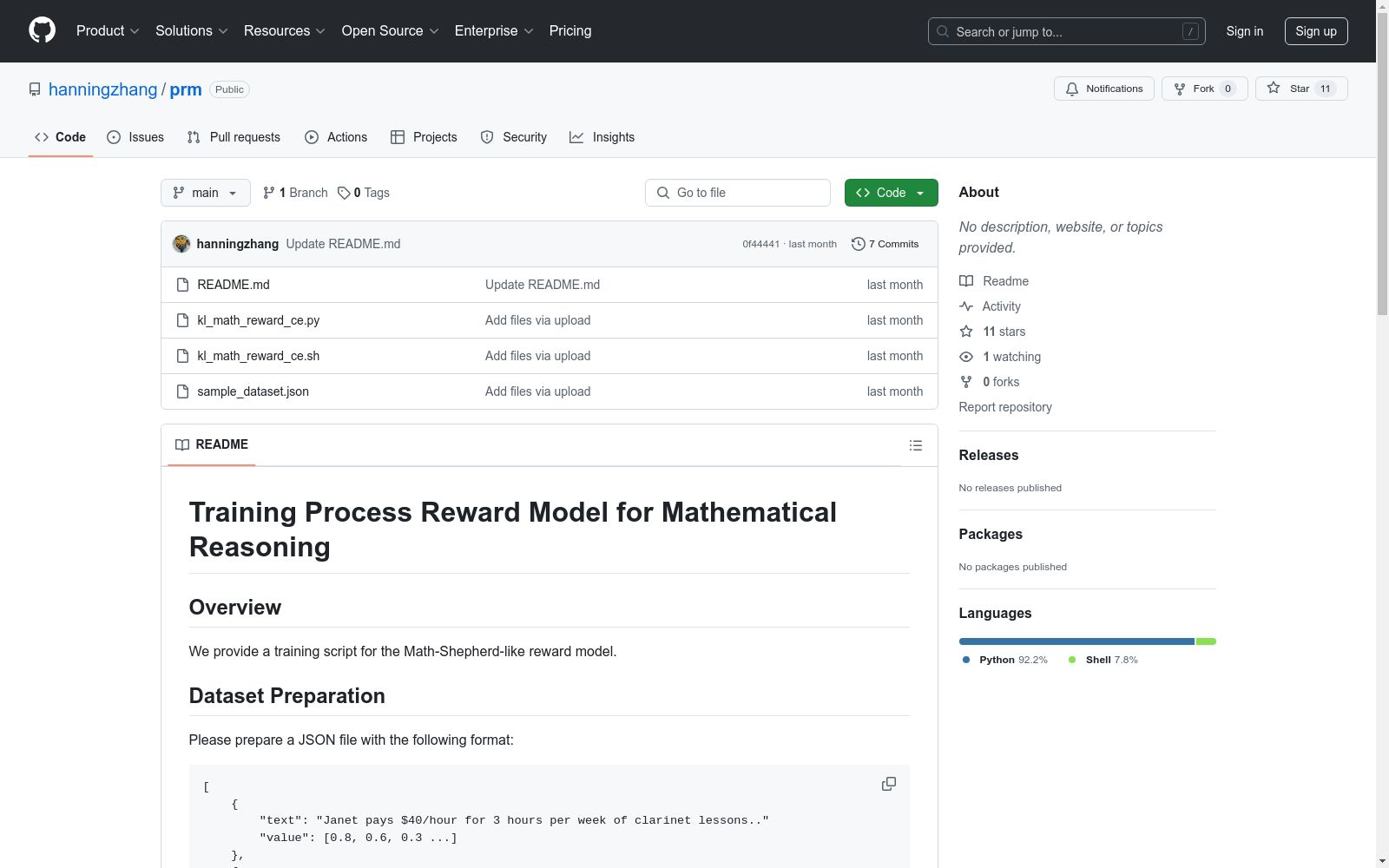Click the Python blue legend dot

[x=966, y=660]
